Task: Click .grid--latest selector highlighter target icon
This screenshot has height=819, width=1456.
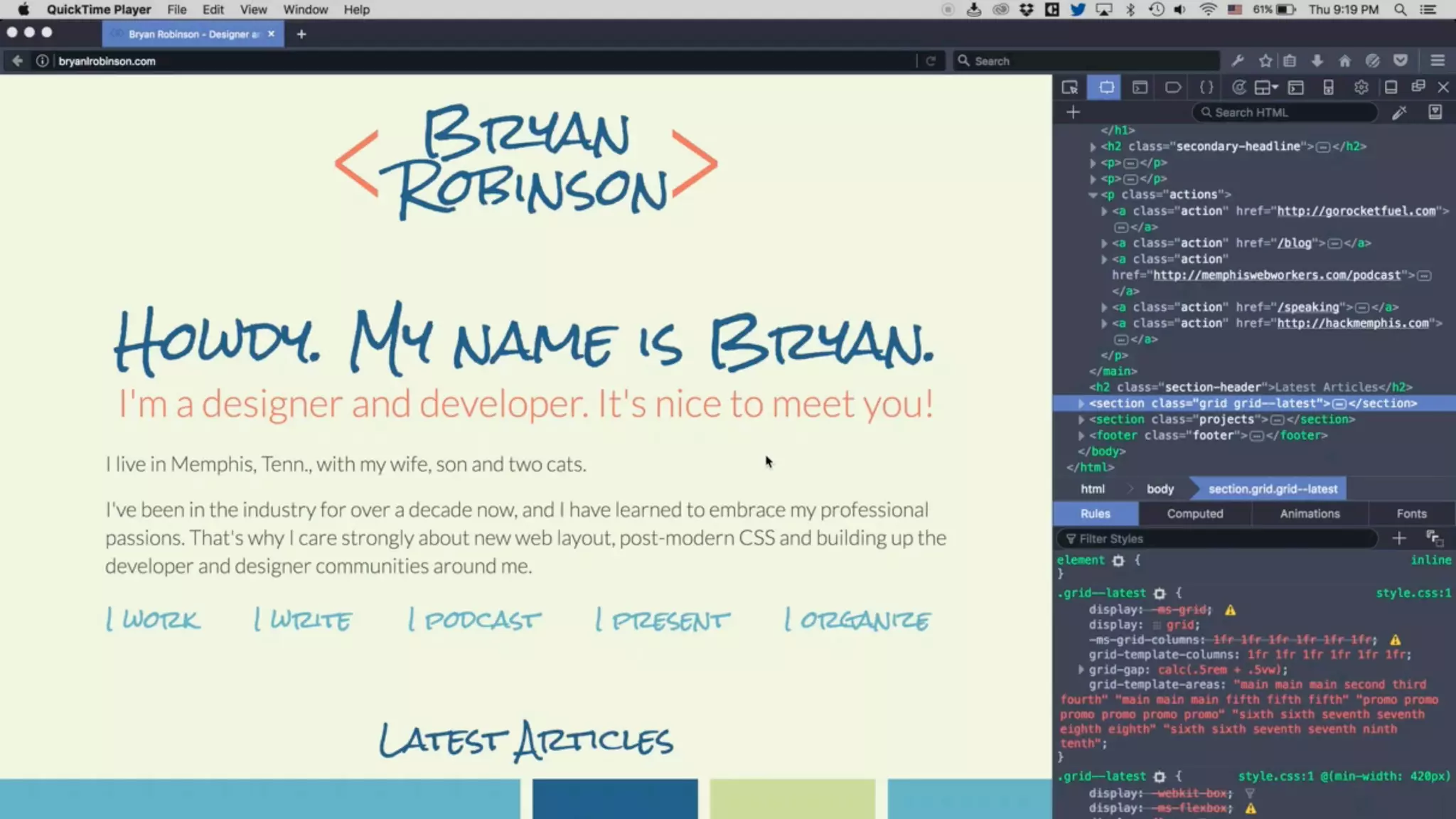Action: coord(1160,594)
